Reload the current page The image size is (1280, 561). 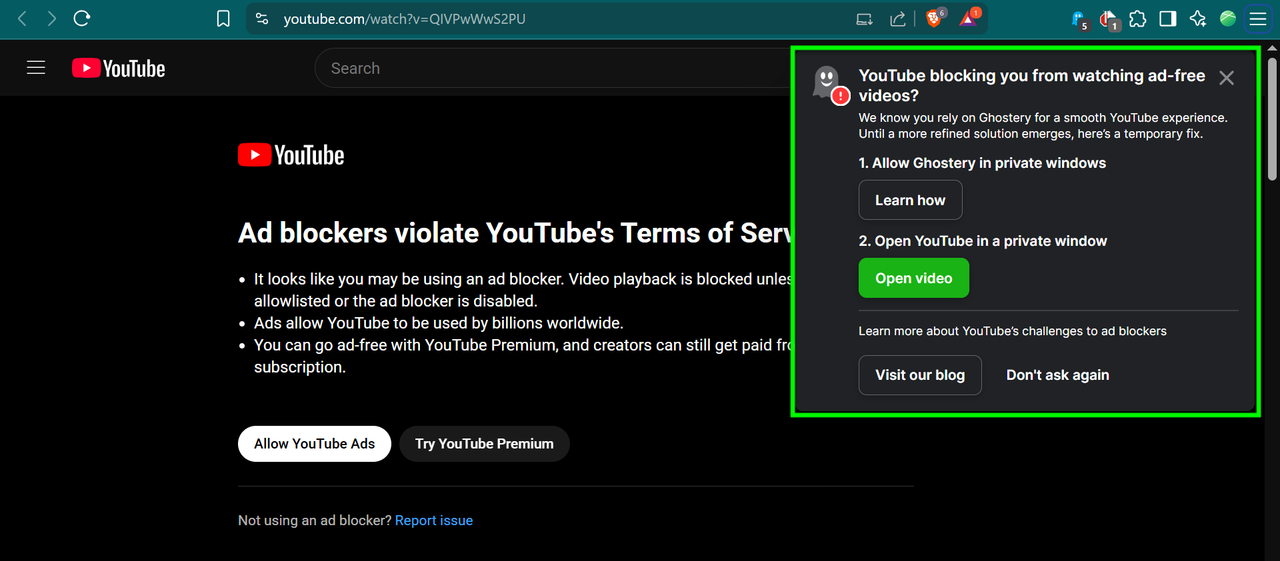point(83,18)
